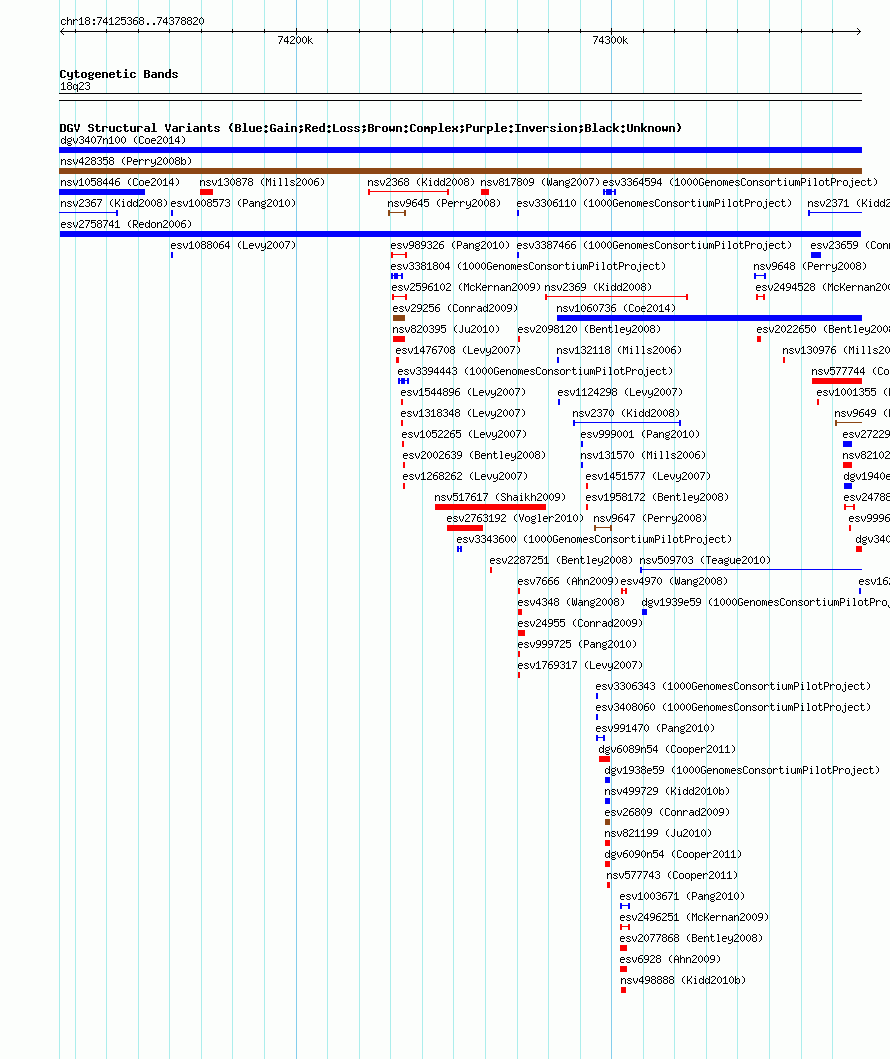The image size is (890, 1059).
Task: Click esv1544896 (Levy2007) label
Action: 463,392
